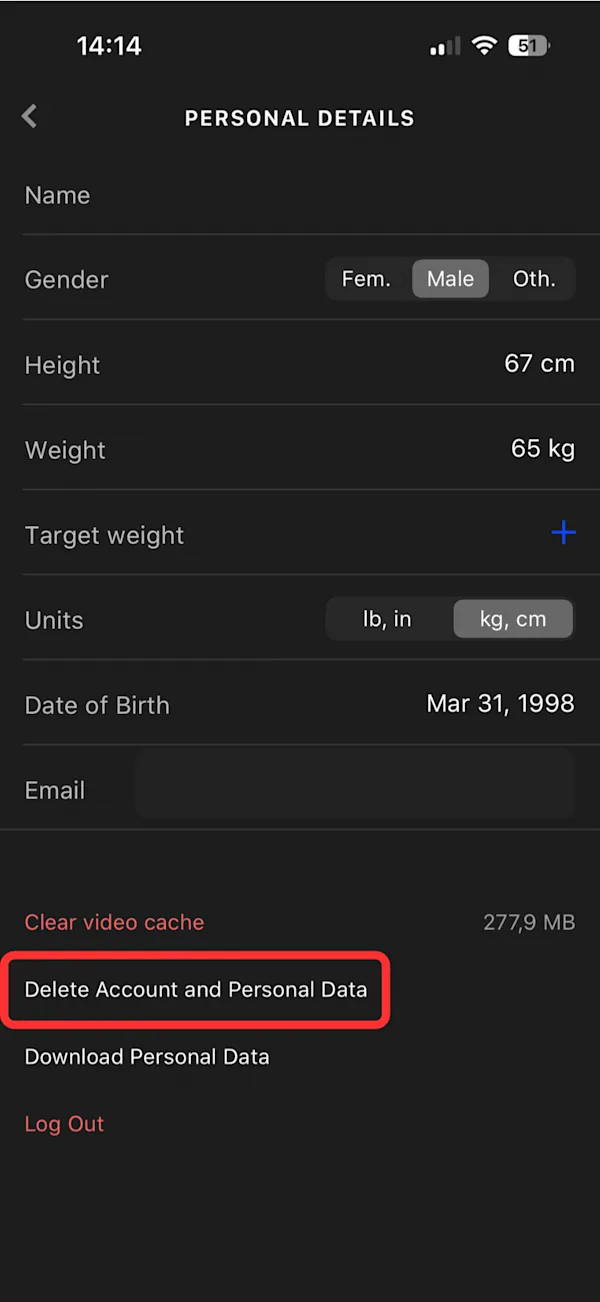Select the Oth. gender option
Viewport: 600px width, 1302px height.
click(534, 279)
